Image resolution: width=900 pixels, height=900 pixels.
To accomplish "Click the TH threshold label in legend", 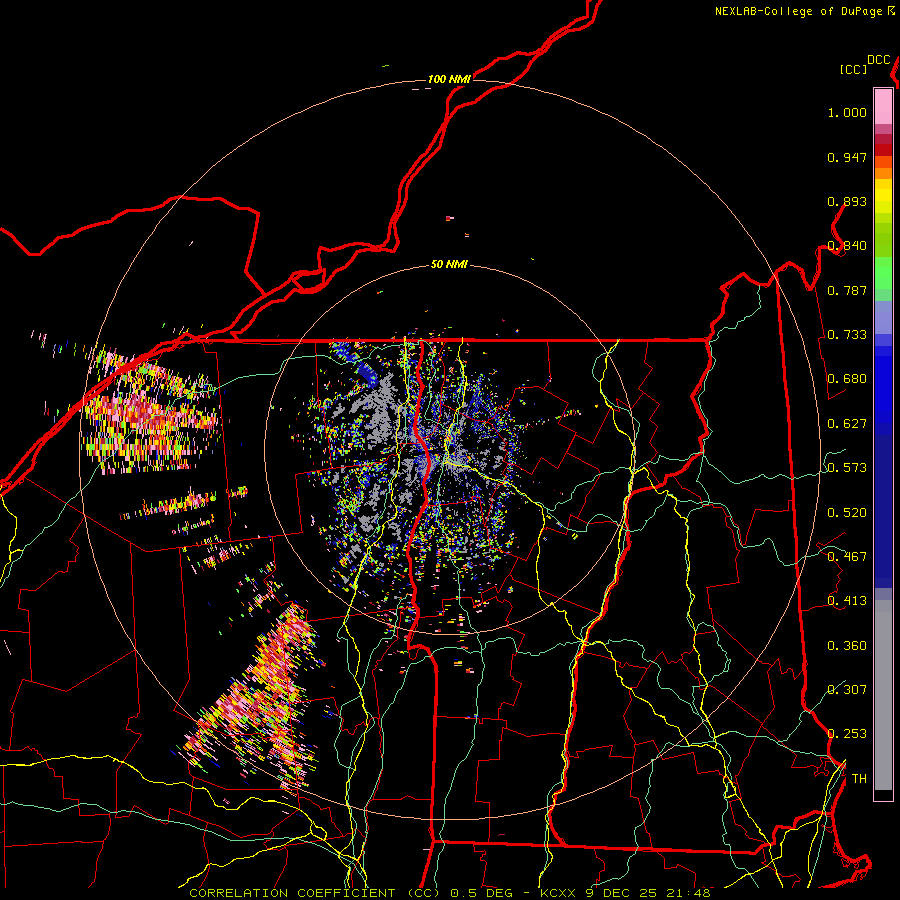I will coord(859,778).
